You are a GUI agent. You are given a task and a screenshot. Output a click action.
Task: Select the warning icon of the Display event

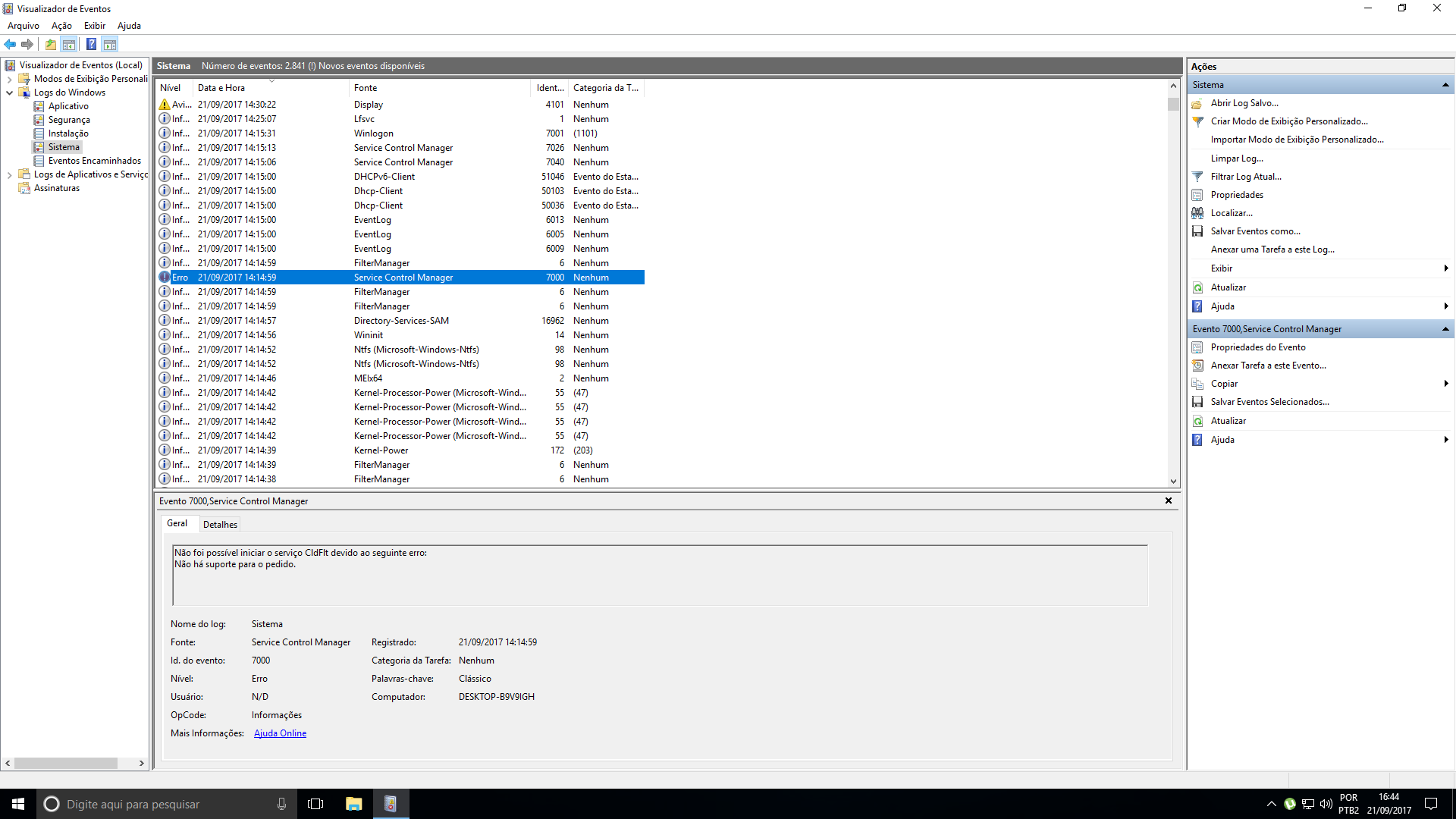point(165,105)
